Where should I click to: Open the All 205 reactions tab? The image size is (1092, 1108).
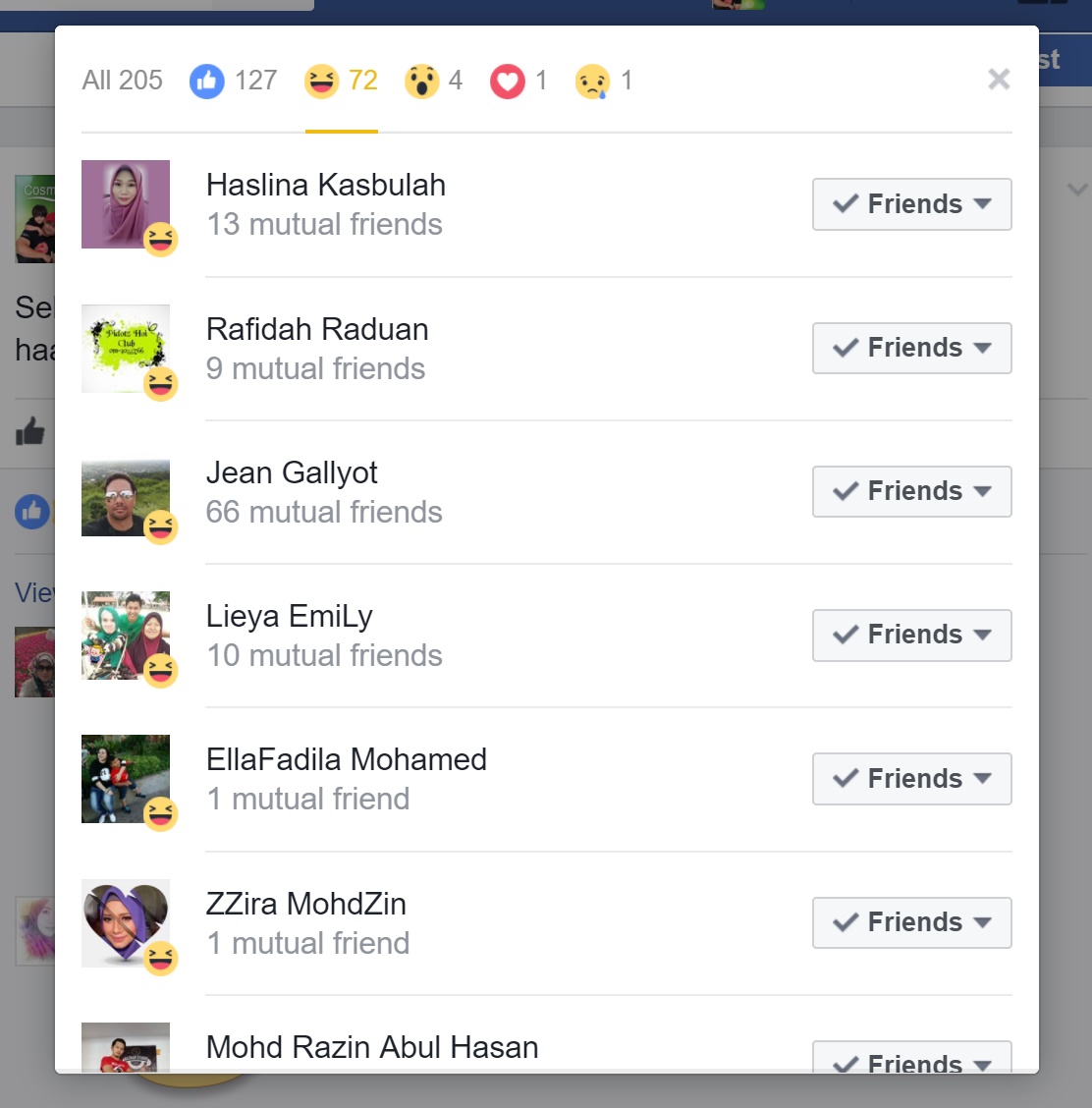(122, 81)
